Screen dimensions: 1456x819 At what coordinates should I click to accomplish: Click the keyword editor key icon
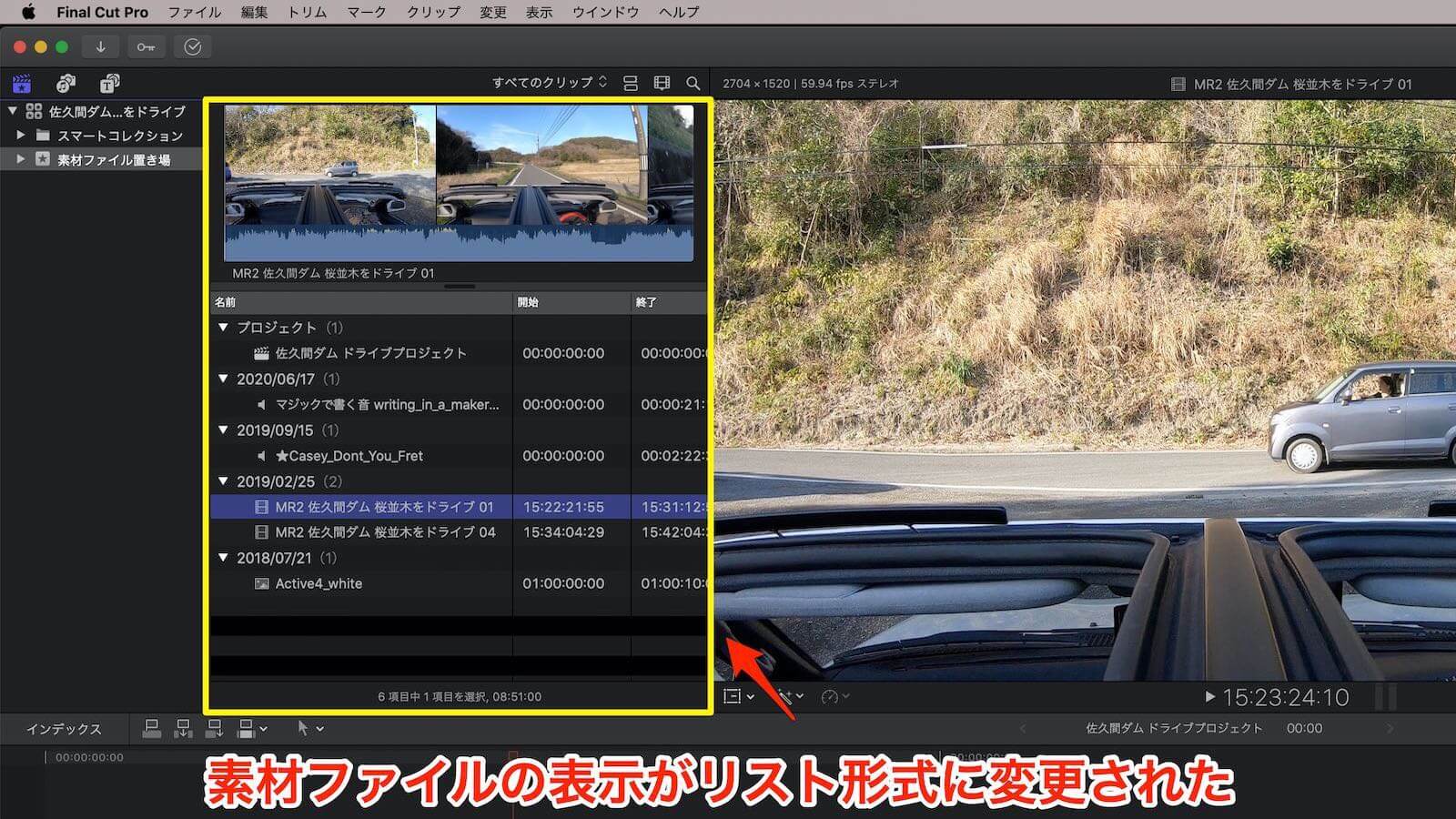tap(146, 46)
